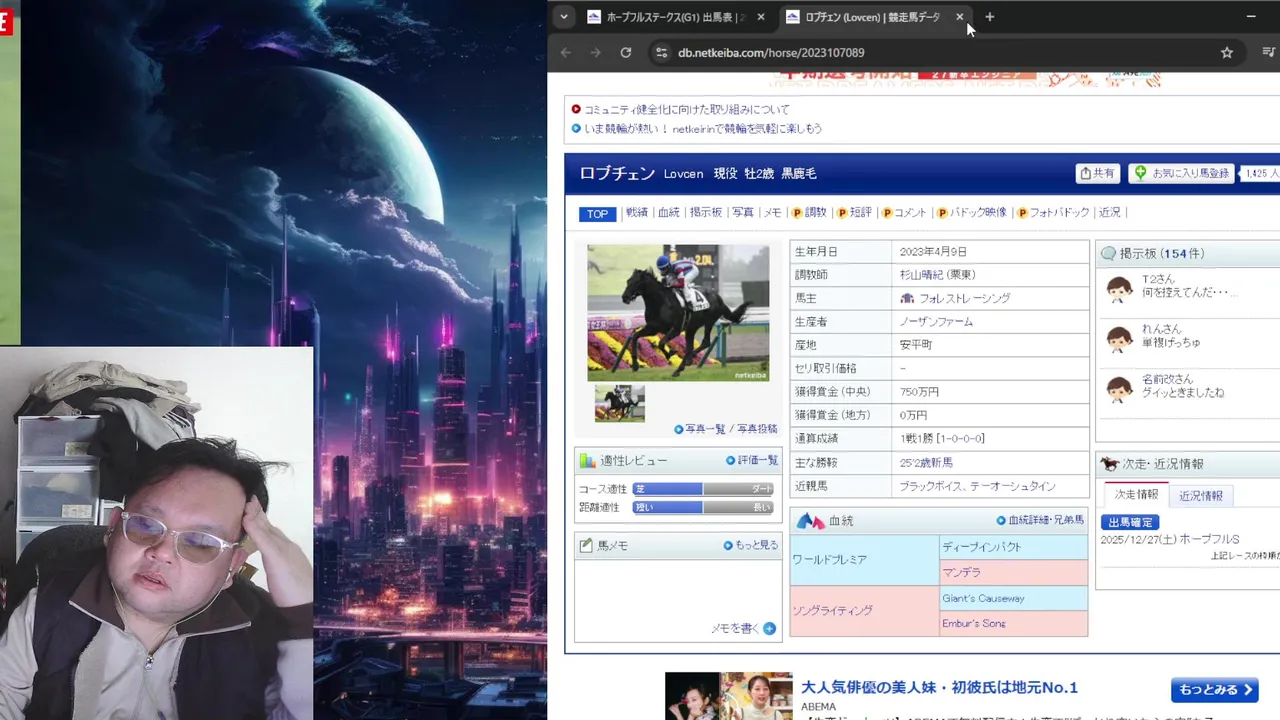Open 25'2歳新馬 race link

click(926, 462)
